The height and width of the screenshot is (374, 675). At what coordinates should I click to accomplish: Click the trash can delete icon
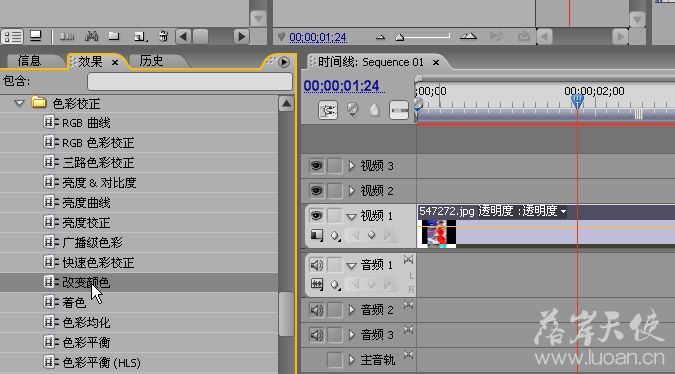pyautogui.click(x=163, y=37)
